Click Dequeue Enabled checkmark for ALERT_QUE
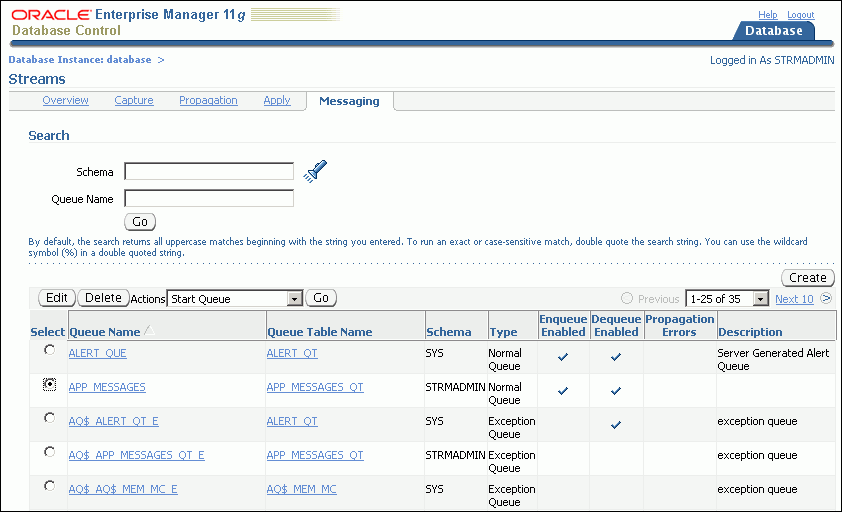This screenshot has height=512, width=842. pyautogui.click(x=616, y=357)
